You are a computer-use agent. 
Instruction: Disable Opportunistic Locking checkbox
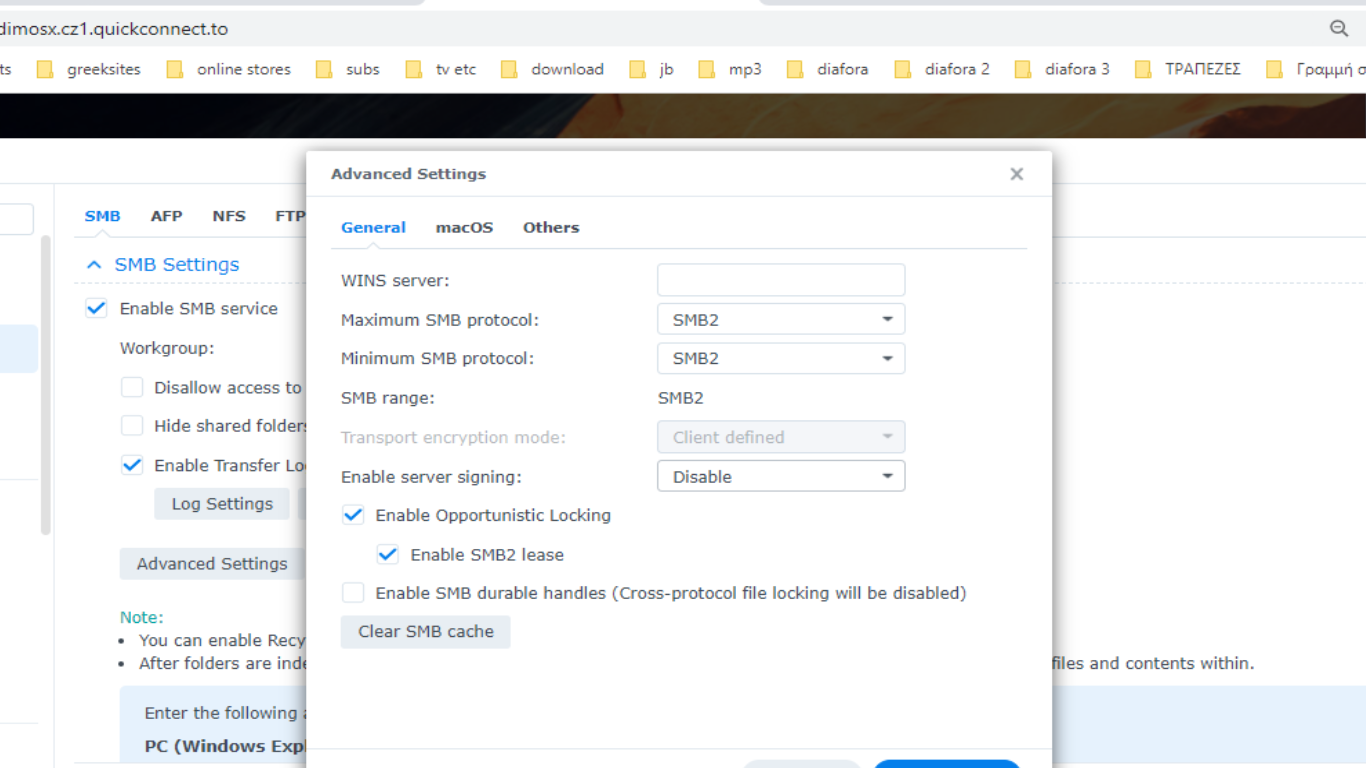[x=353, y=515]
